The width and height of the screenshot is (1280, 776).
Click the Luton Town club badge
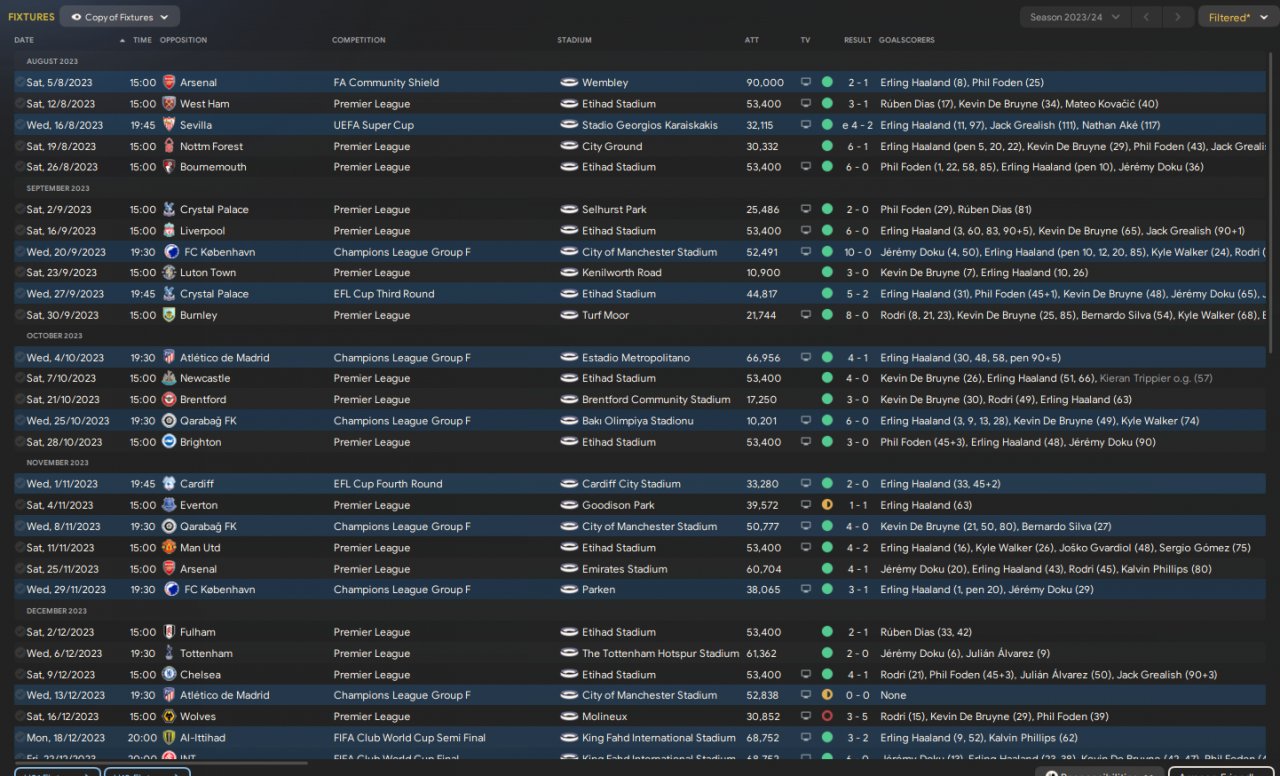(x=169, y=273)
